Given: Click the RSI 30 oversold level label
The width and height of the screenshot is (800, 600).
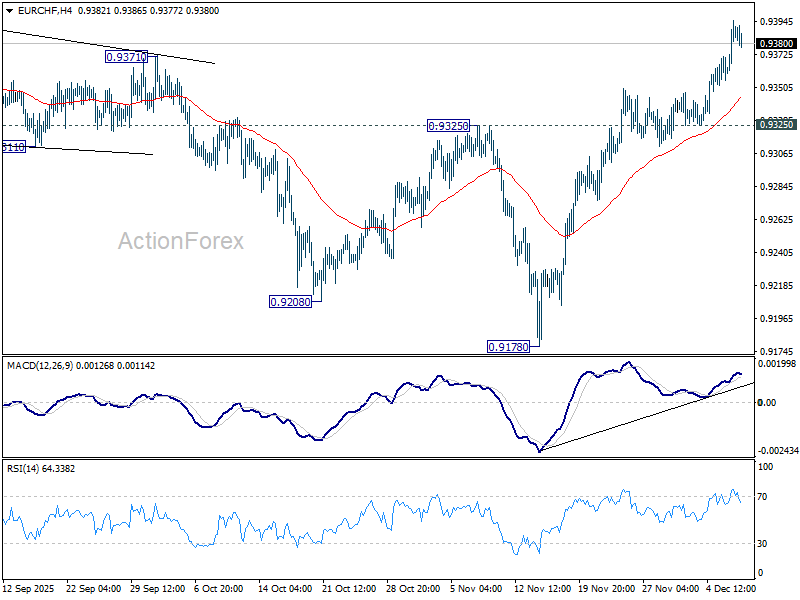Looking at the screenshot, I should (762, 544).
